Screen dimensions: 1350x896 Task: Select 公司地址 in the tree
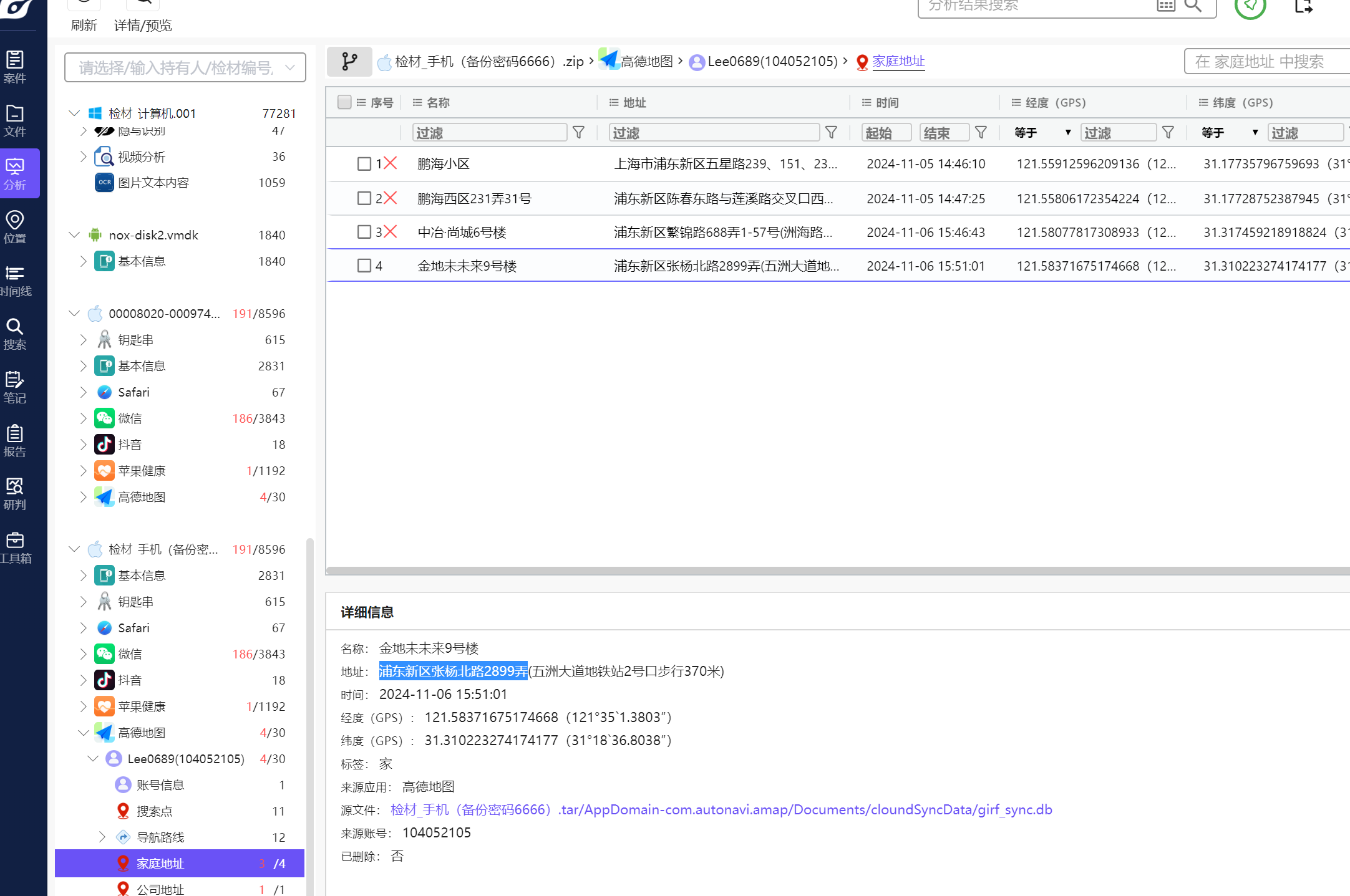coord(160,889)
